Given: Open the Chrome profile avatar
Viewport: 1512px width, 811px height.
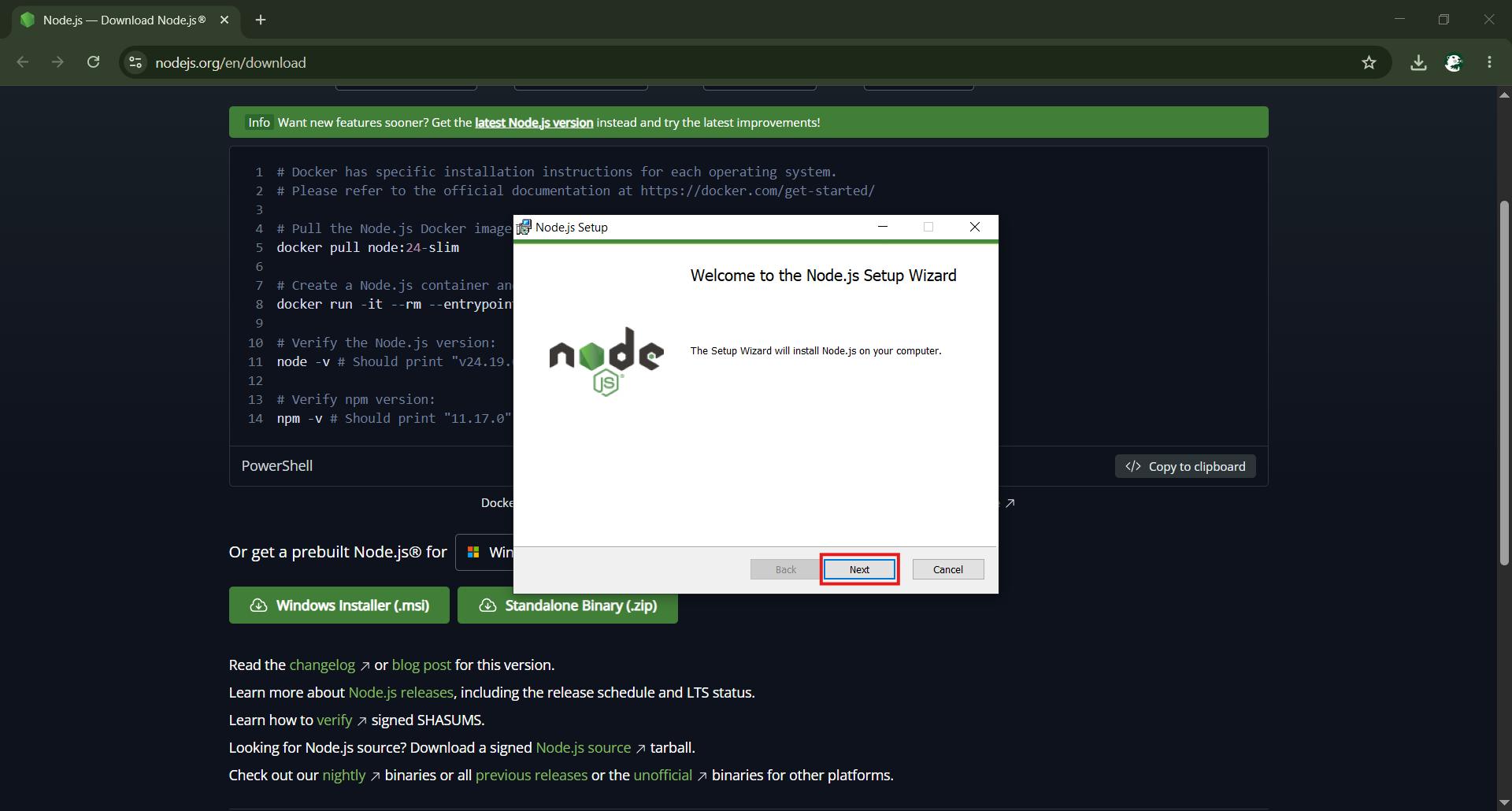Looking at the screenshot, I should pyautogui.click(x=1454, y=62).
